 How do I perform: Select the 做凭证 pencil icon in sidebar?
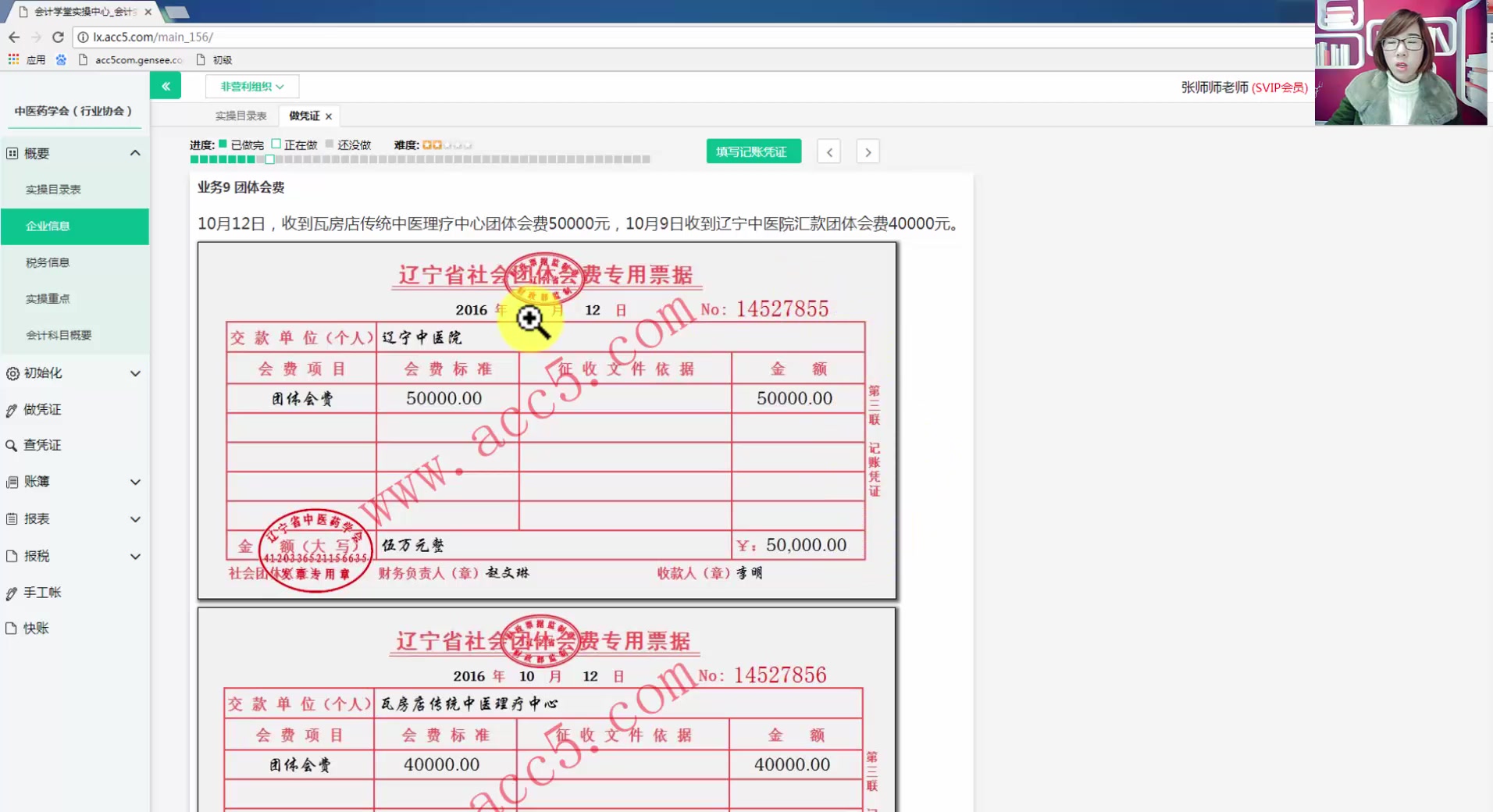11,409
